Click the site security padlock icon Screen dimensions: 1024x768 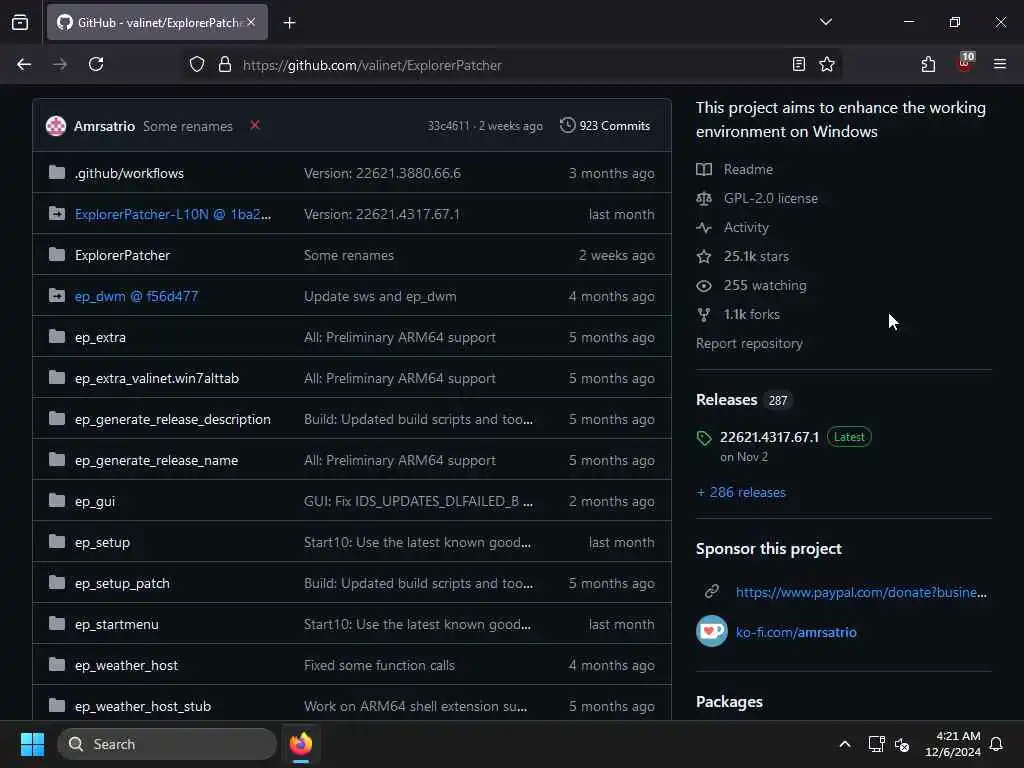coord(225,65)
